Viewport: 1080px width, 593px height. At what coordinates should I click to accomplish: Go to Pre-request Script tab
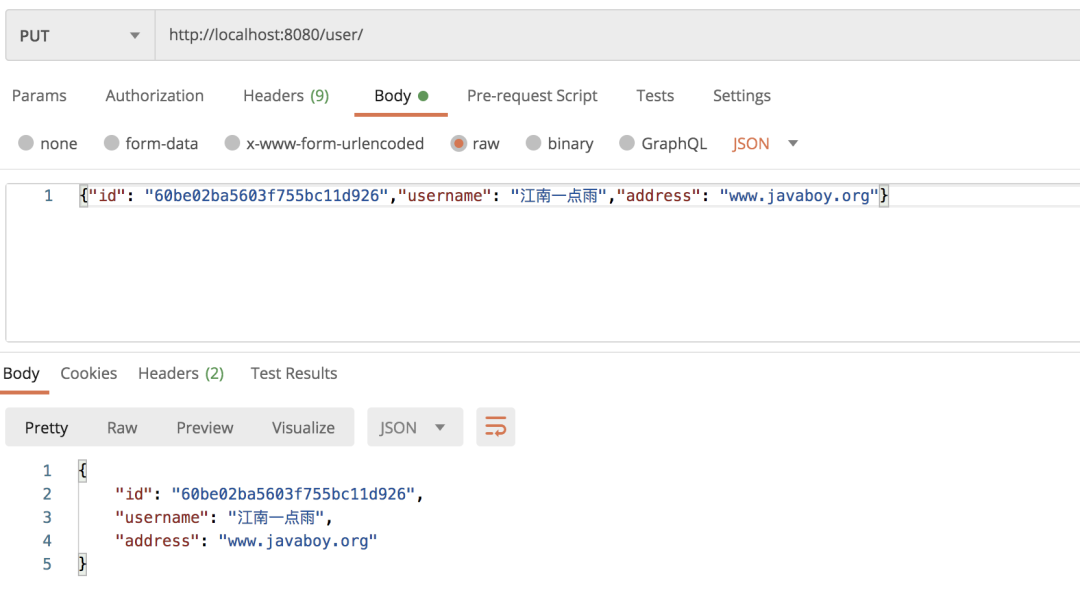[x=532, y=96]
